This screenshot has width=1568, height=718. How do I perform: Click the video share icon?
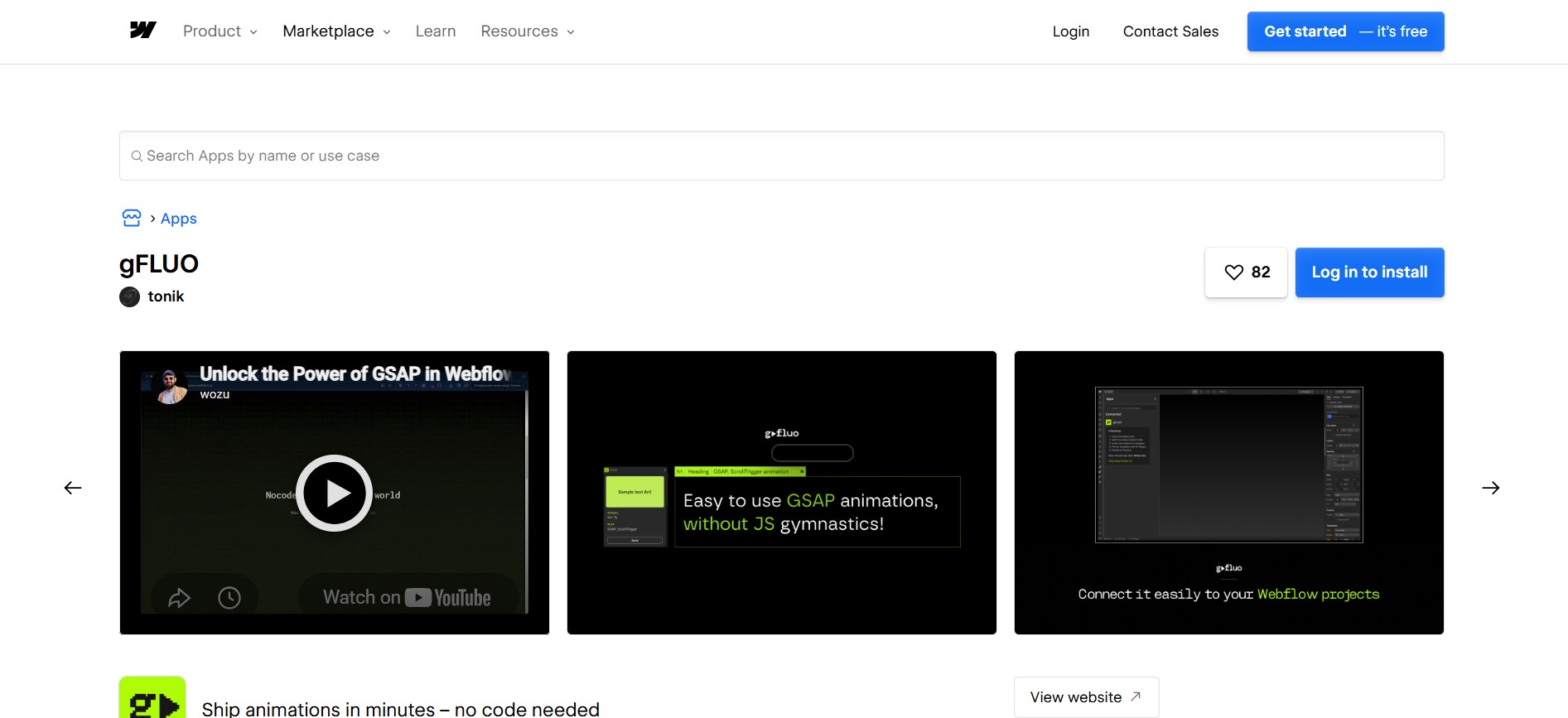180,598
